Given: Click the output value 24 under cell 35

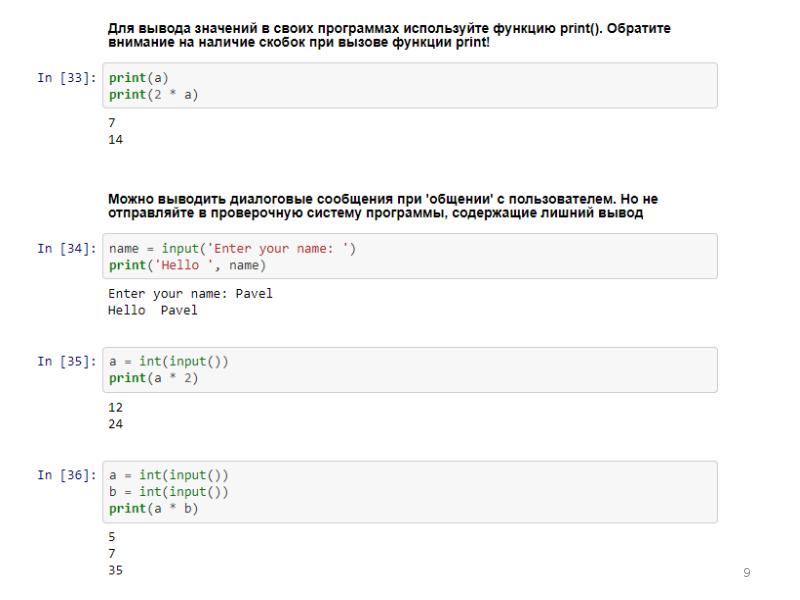Looking at the screenshot, I should click(x=115, y=423).
